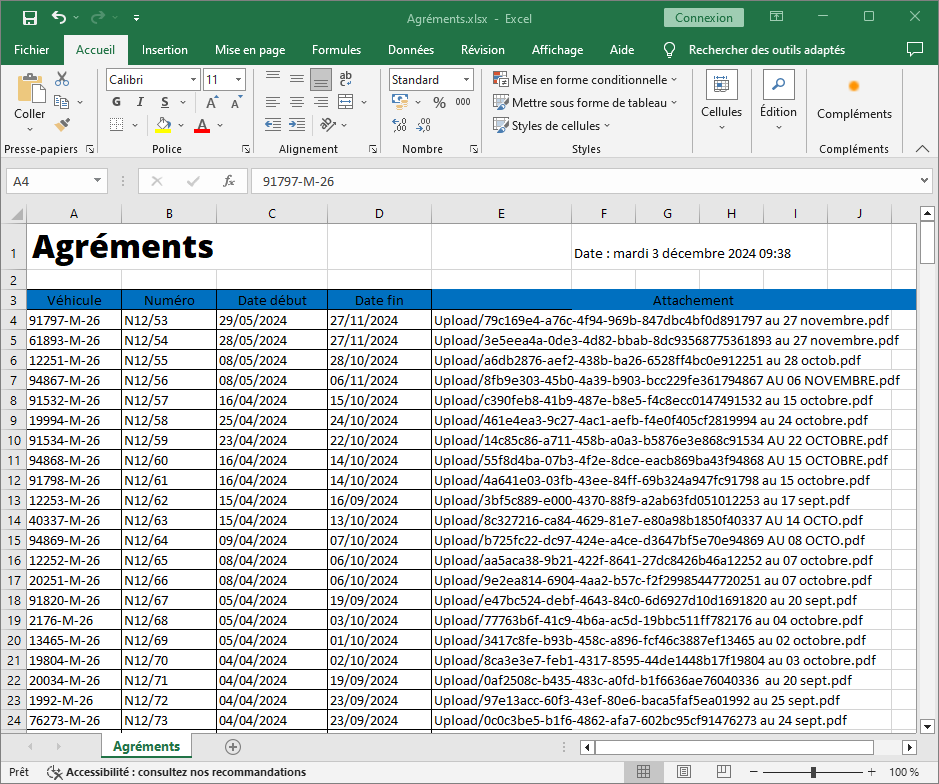Screen dimensions: 939x784
Task: Cut the selection with the scissors icon
Action: [x=62, y=78]
